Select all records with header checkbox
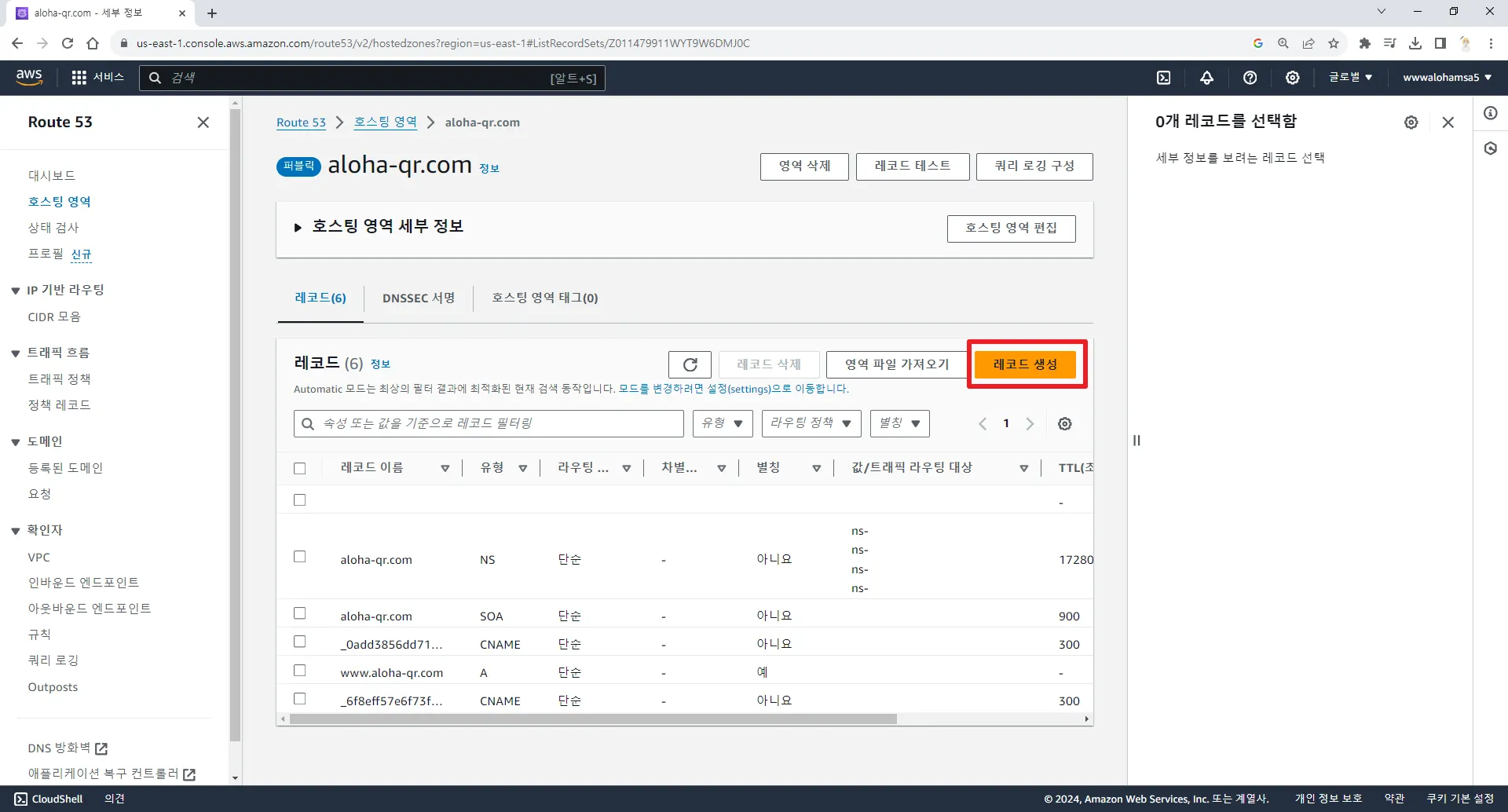The height and width of the screenshot is (812, 1508). coord(299,469)
